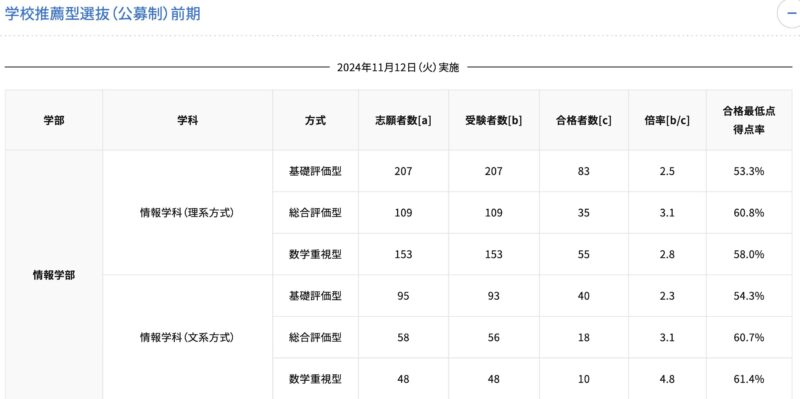The height and width of the screenshot is (399, 800).
Task: Select minimum score rate 58.0%
Action: point(748,254)
